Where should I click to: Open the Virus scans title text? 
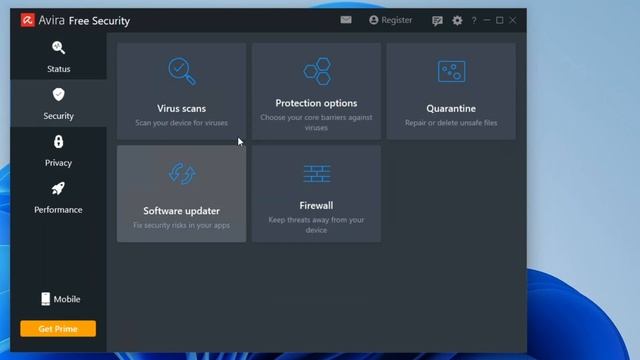(182, 109)
